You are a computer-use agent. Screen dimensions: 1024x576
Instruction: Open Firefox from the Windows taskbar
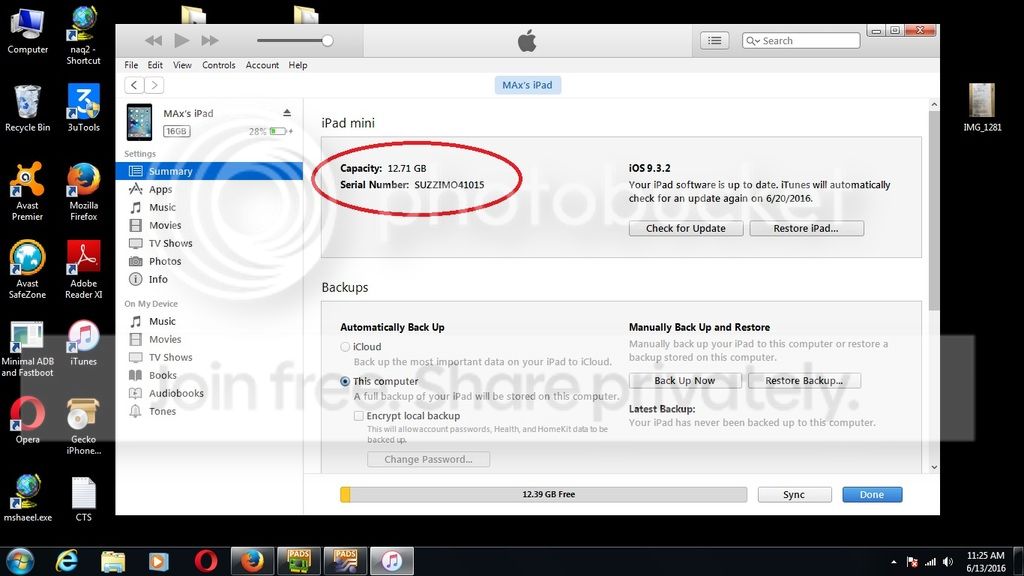[x=251, y=561]
